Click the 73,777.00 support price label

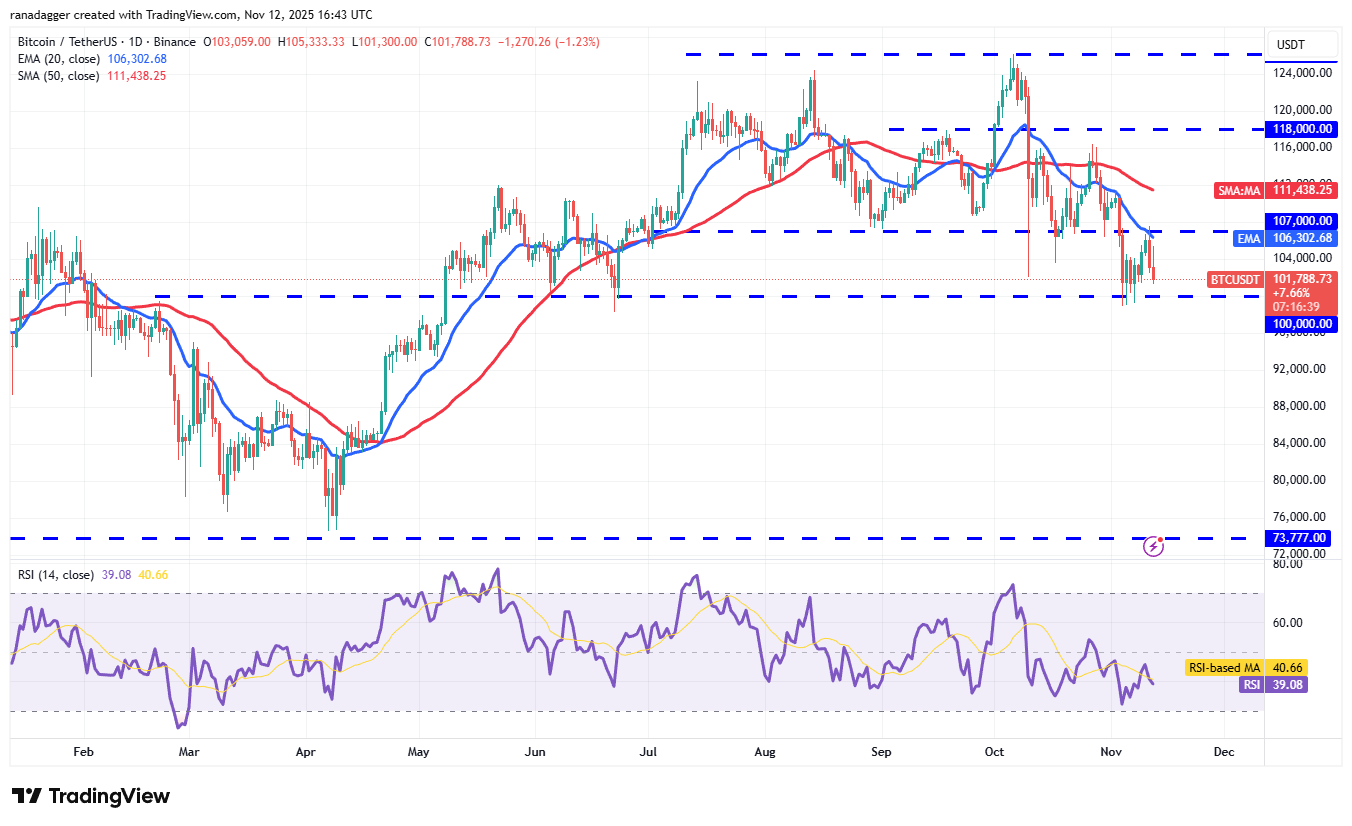point(1299,538)
